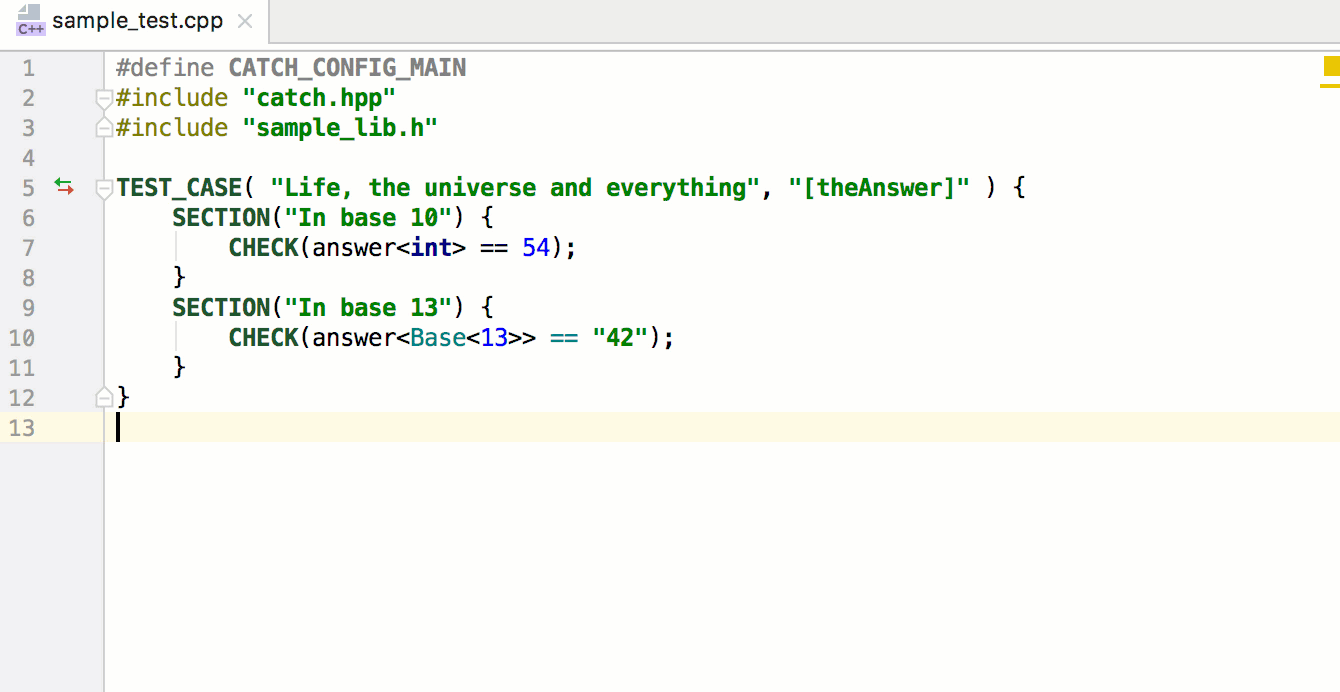The height and width of the screenshot is (692, 1340).
Task: Click the CATCH_CONFIG_MAIN define
Action: tap(347, 67)
